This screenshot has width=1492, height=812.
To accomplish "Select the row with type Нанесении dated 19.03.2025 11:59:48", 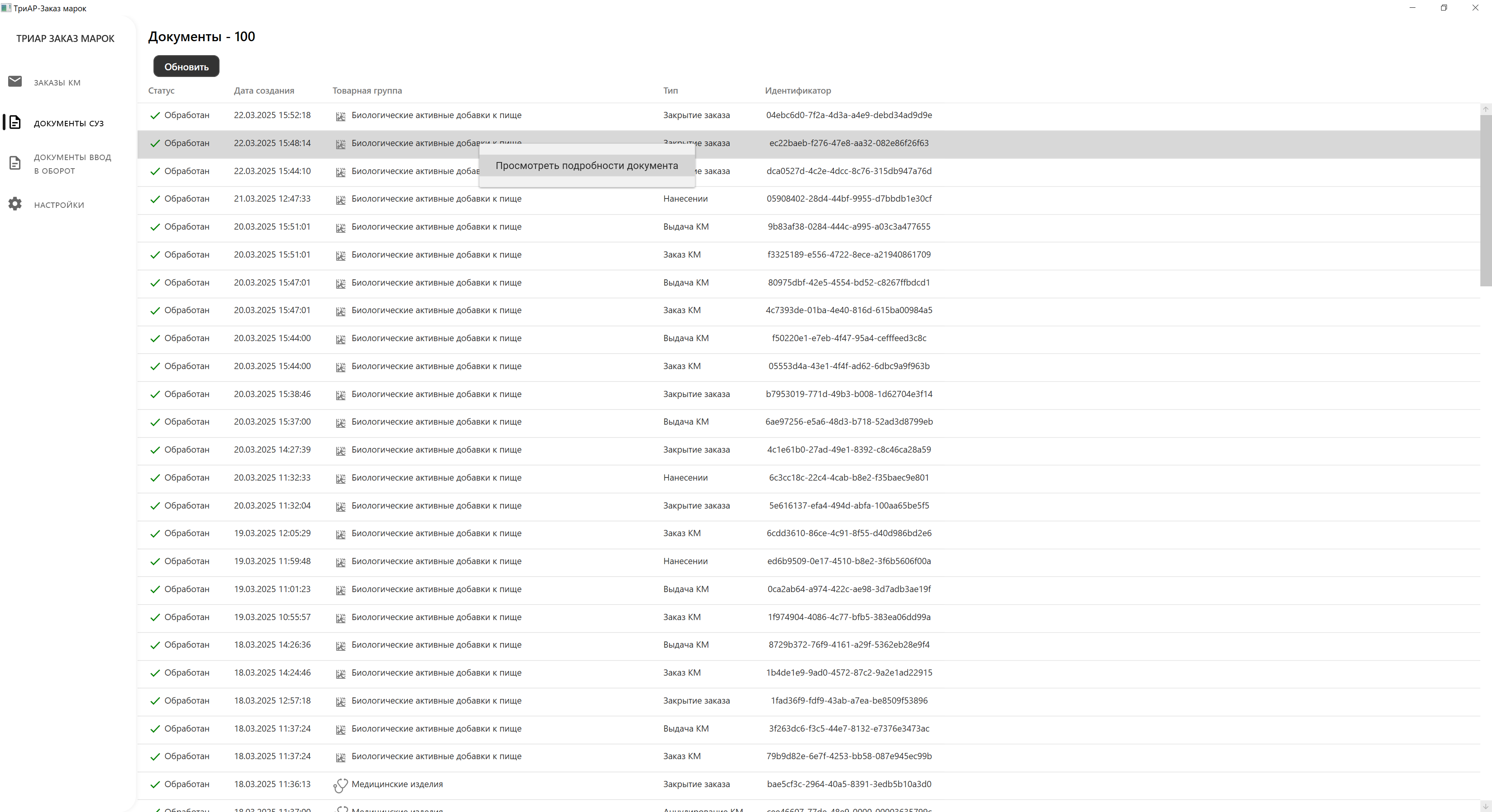I will (685, 561).
